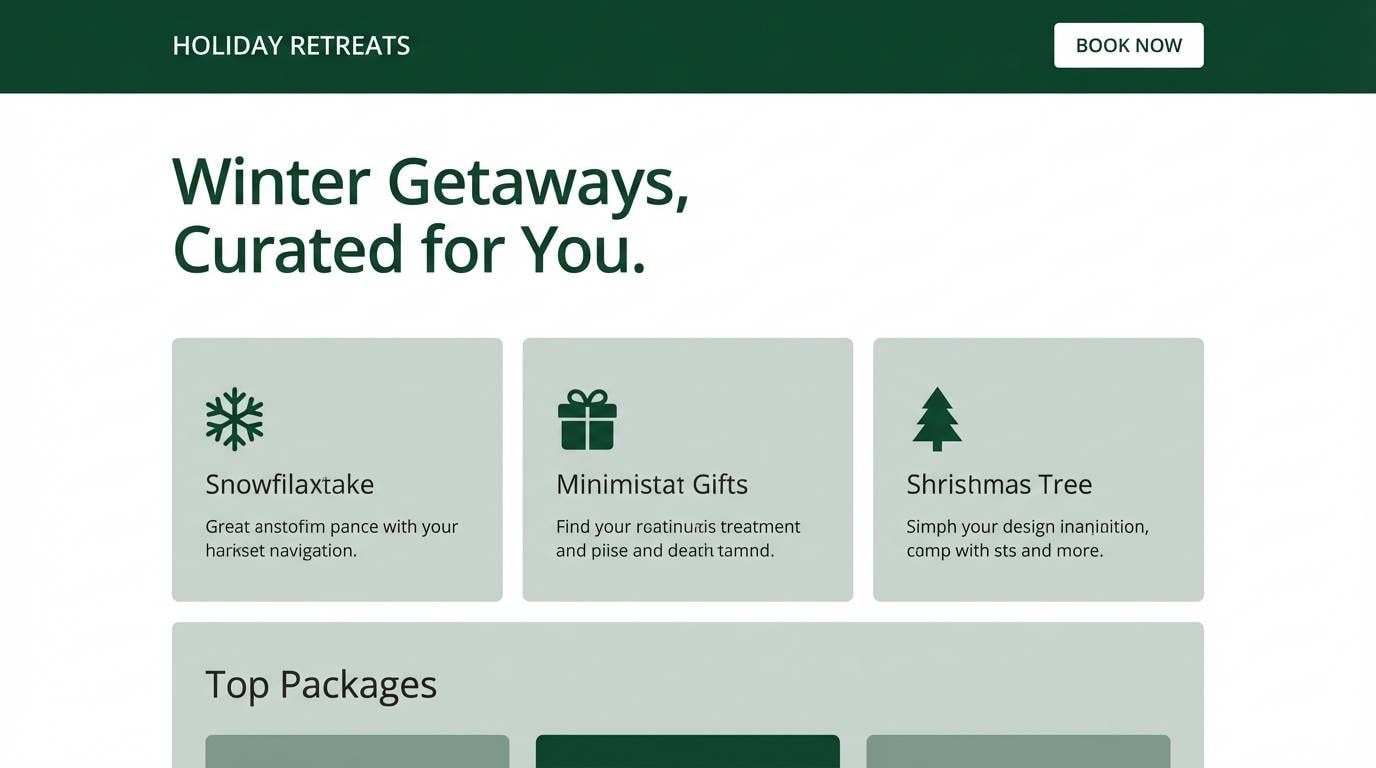Open the HOLIDAY RETREATS home link
The width and height of the screenshot is (1376, 768).
290,45
